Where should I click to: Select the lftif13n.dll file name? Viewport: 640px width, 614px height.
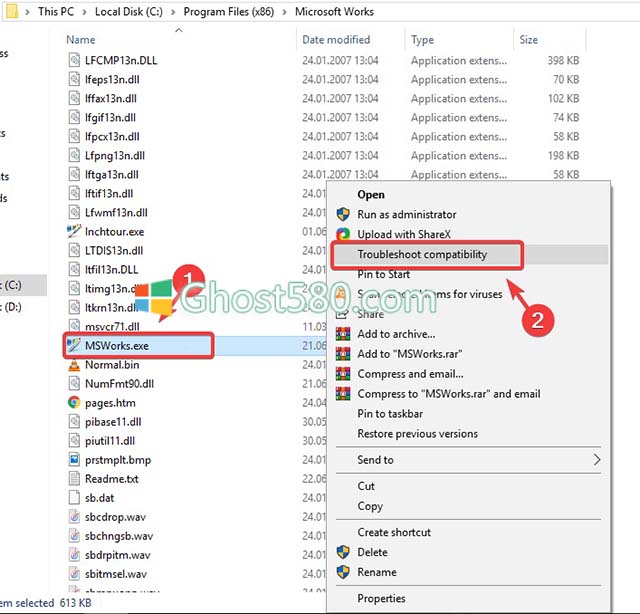109,194
